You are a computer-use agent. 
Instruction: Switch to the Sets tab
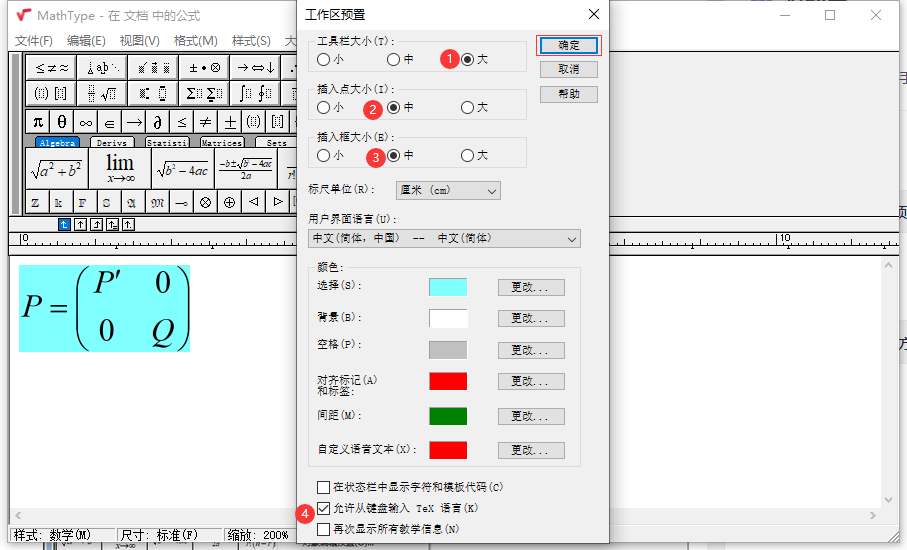pos(276,142)
